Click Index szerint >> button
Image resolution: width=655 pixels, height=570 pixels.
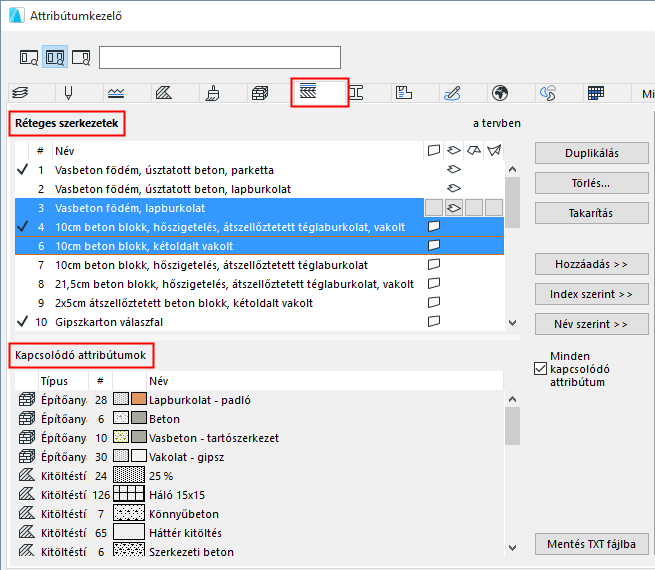click(592, 294)
